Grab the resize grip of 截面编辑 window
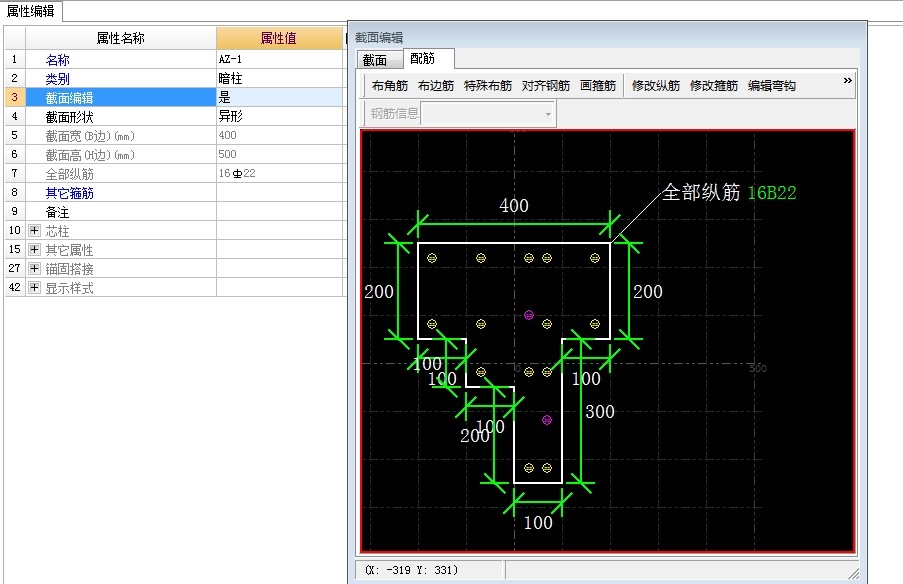 click(x=853, y=574)
